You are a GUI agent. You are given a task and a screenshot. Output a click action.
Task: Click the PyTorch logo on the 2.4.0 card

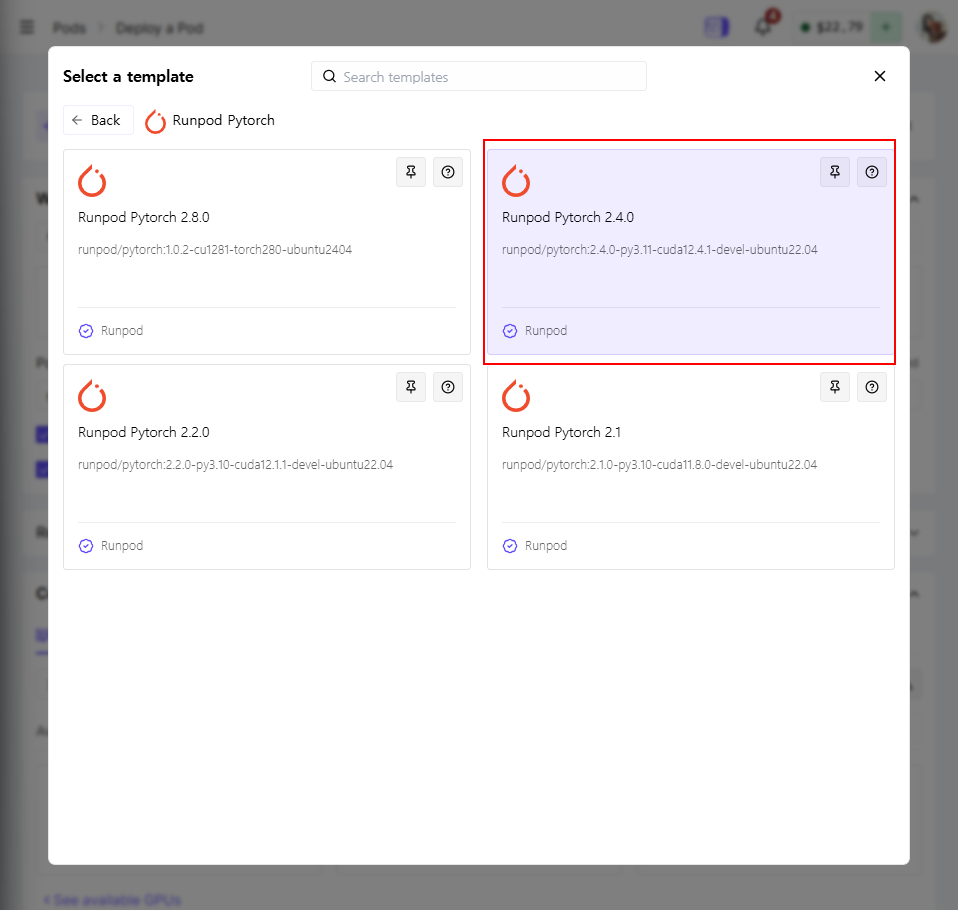[x=516, y=181]
